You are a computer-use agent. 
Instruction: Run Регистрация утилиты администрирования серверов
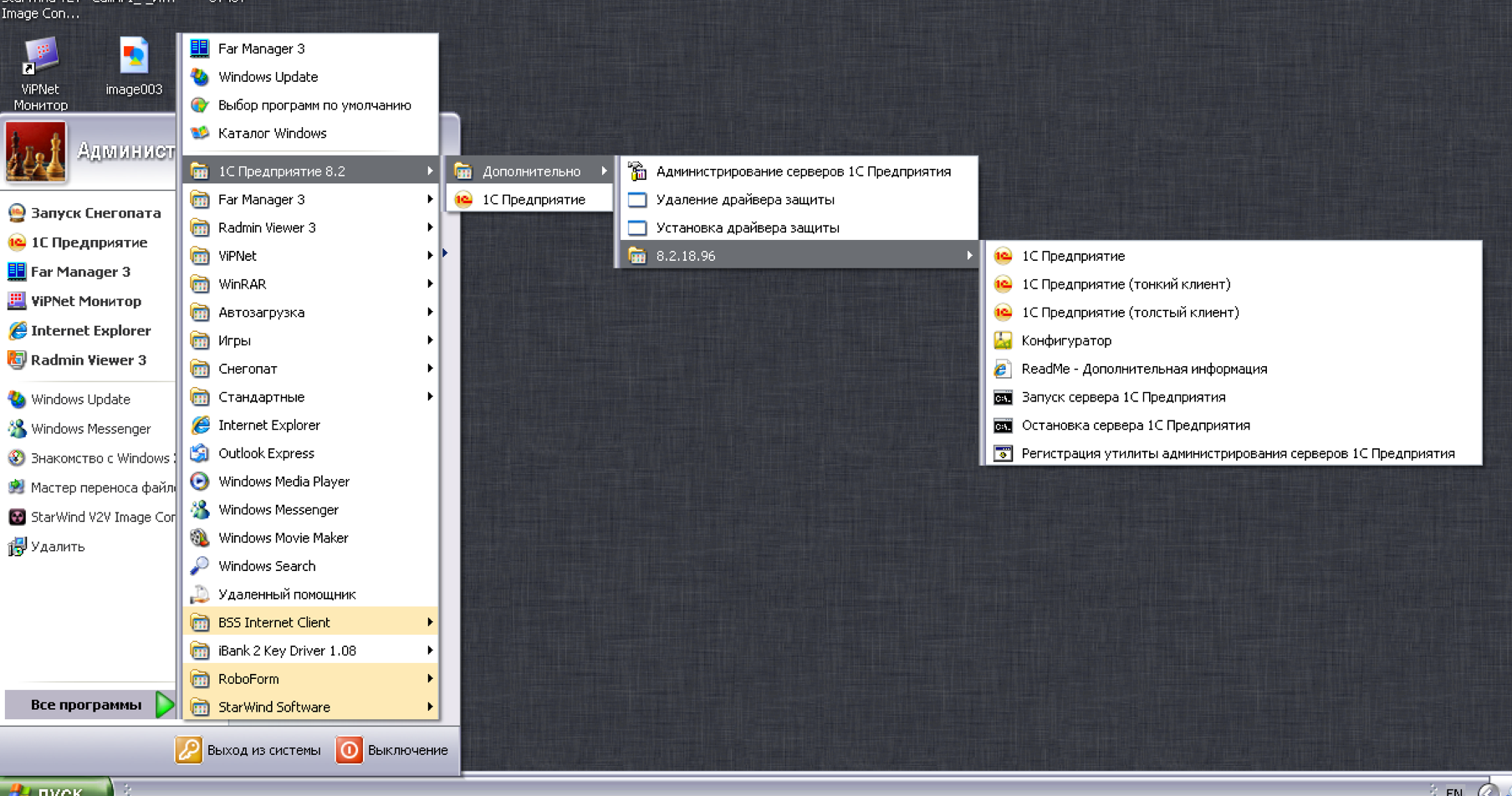pyautogui.click(x=1234, y=454)
